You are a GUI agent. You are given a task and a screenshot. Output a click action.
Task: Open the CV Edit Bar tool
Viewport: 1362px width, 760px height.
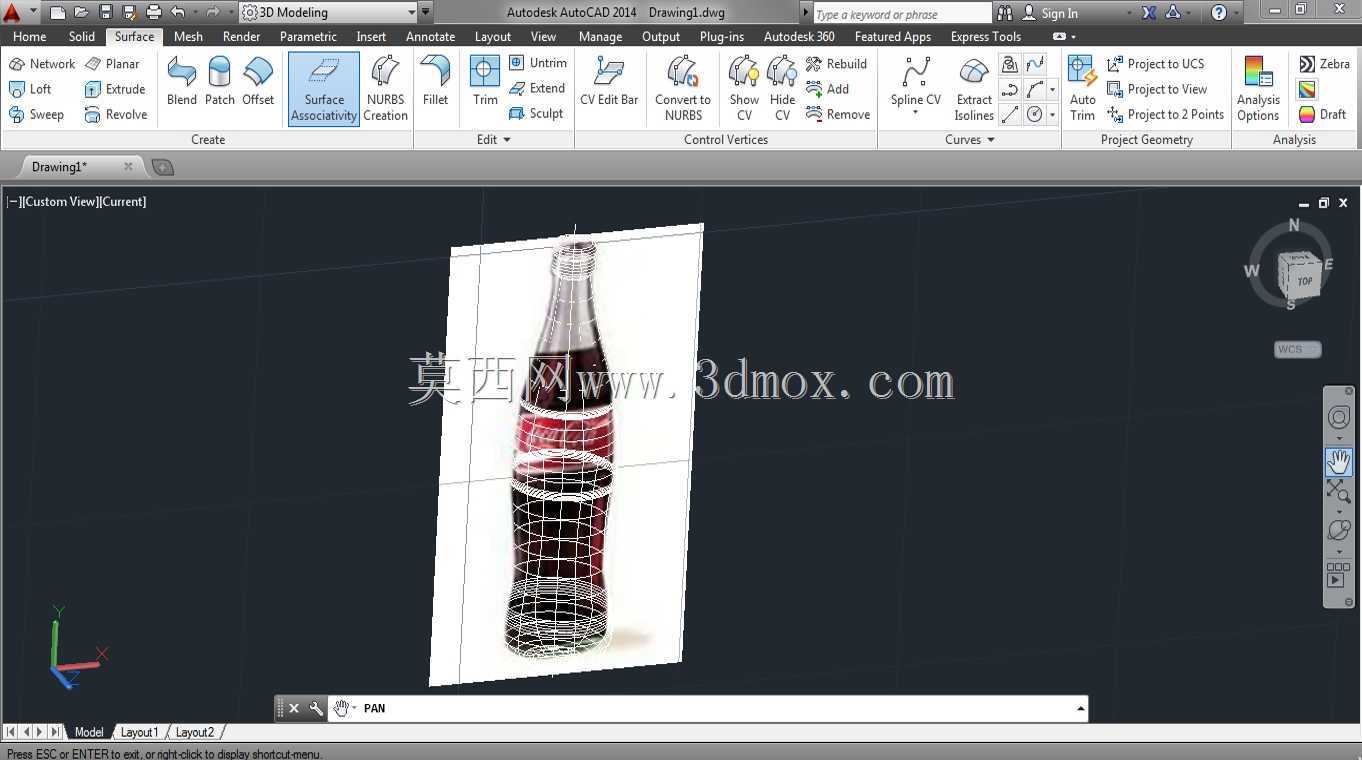pos(609,81)
